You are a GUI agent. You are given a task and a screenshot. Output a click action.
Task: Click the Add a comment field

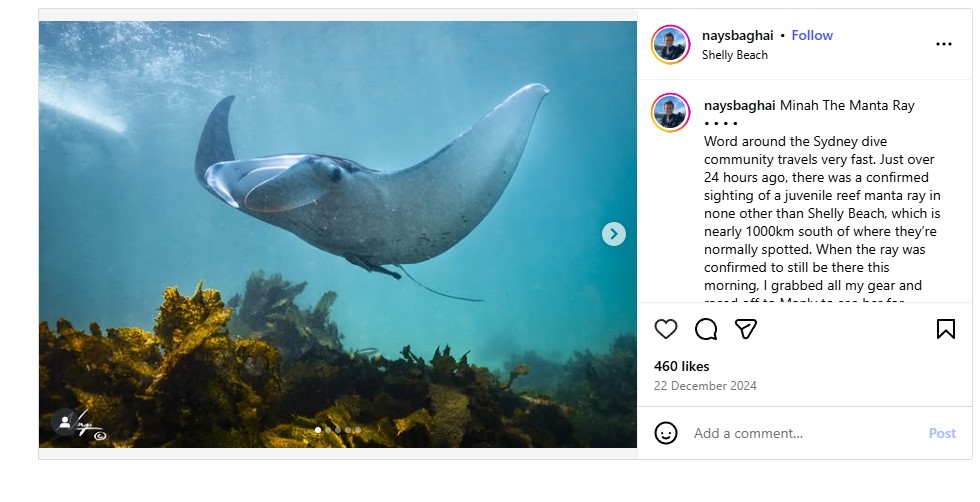click(800, 433)
